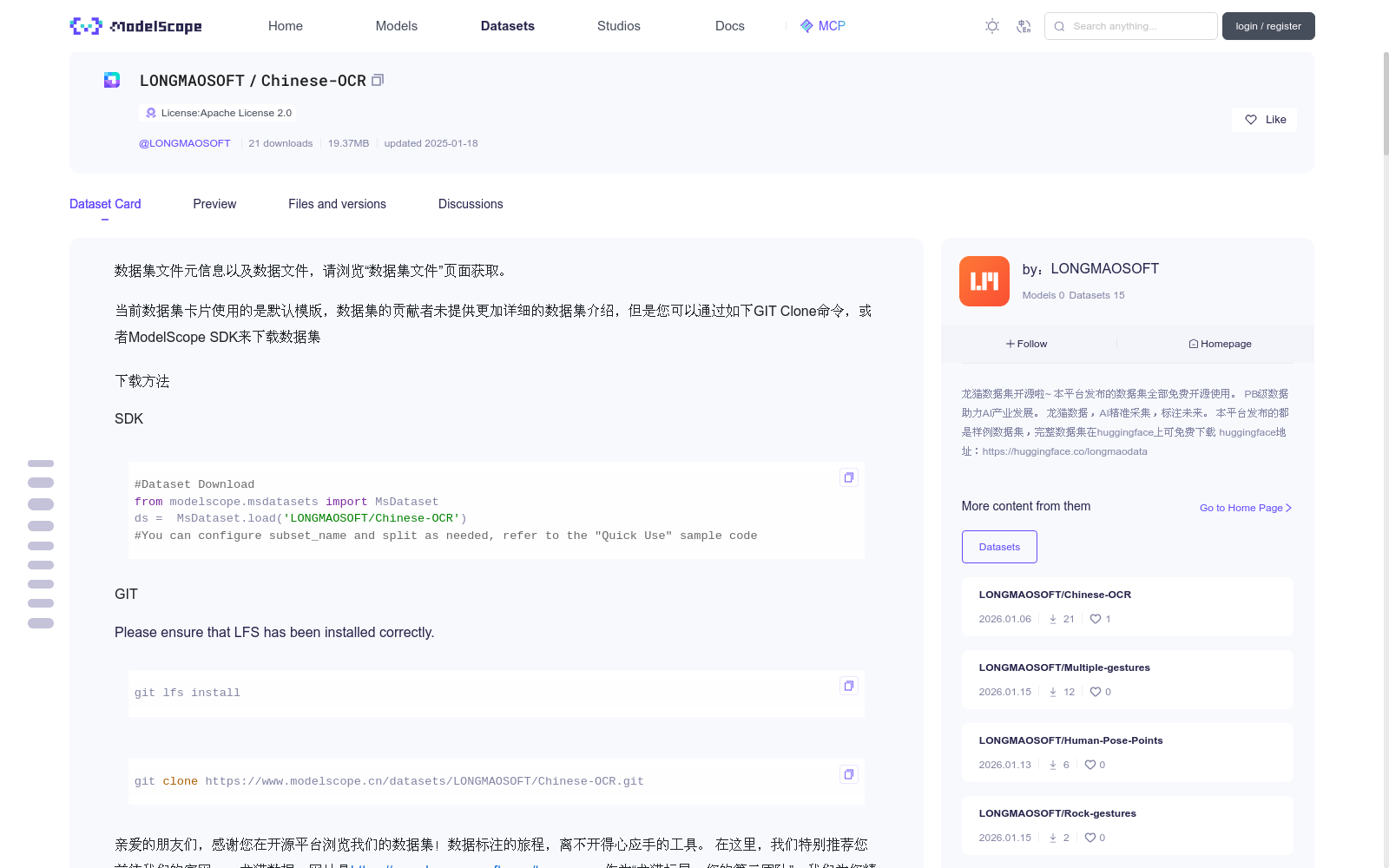
Task: Follow LONGMAOSOFT with the Follow button
Action: 1027,344
